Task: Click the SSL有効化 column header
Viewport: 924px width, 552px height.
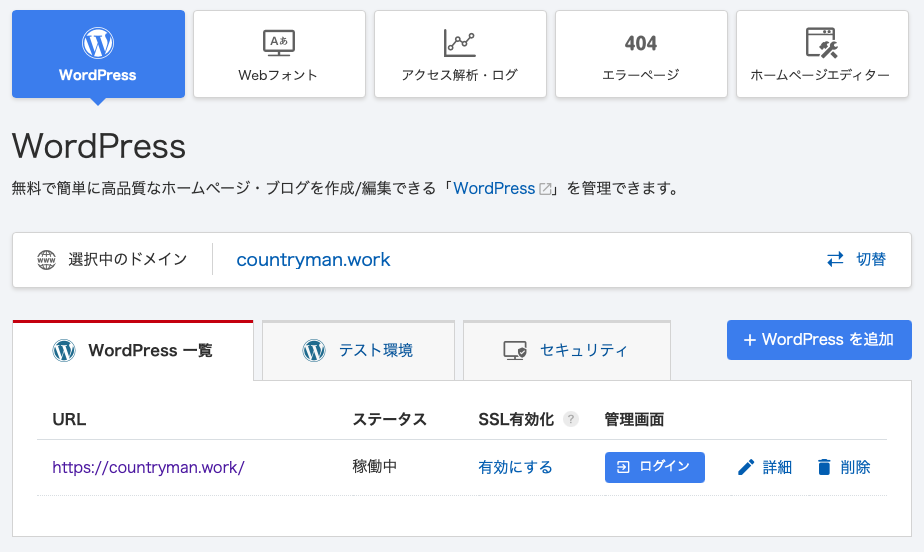Action: pyautogui.click(x=516, y=419)
